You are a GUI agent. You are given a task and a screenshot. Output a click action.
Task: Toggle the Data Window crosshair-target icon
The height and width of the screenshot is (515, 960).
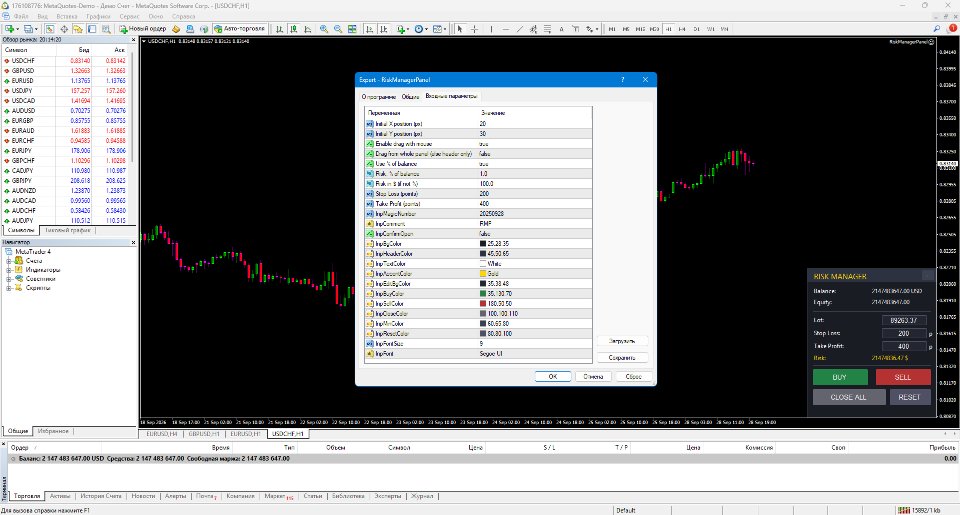(64, 29)
